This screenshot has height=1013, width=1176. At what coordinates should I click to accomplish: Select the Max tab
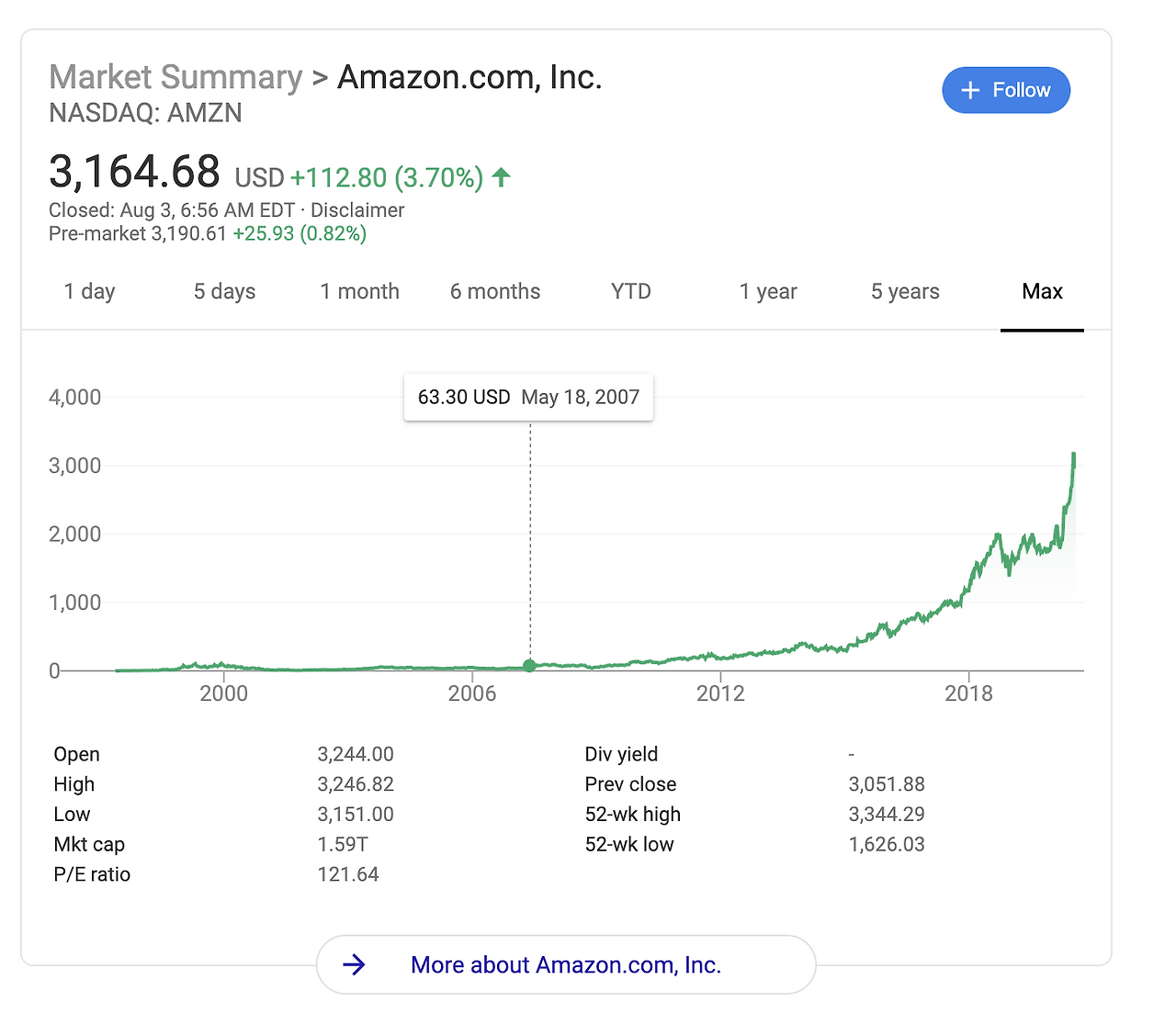1042,292
